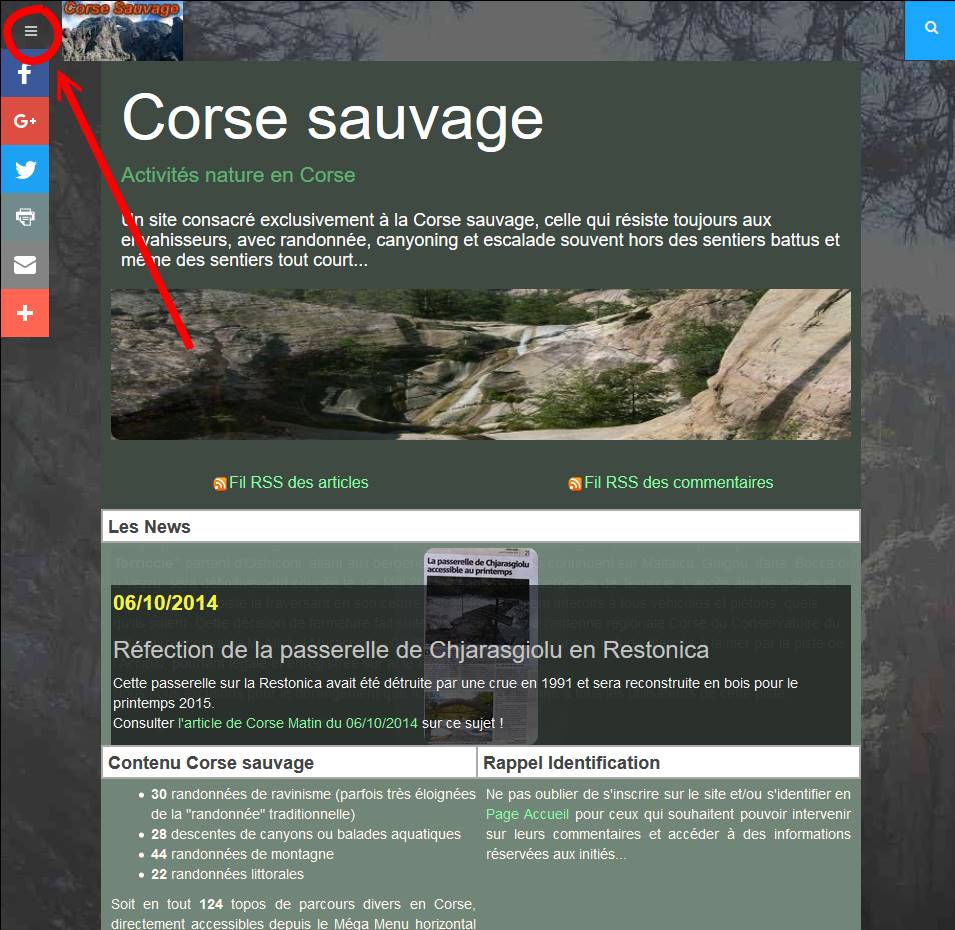955x930 pixels.
Task: Click the print icon
Action: point(25,217)
